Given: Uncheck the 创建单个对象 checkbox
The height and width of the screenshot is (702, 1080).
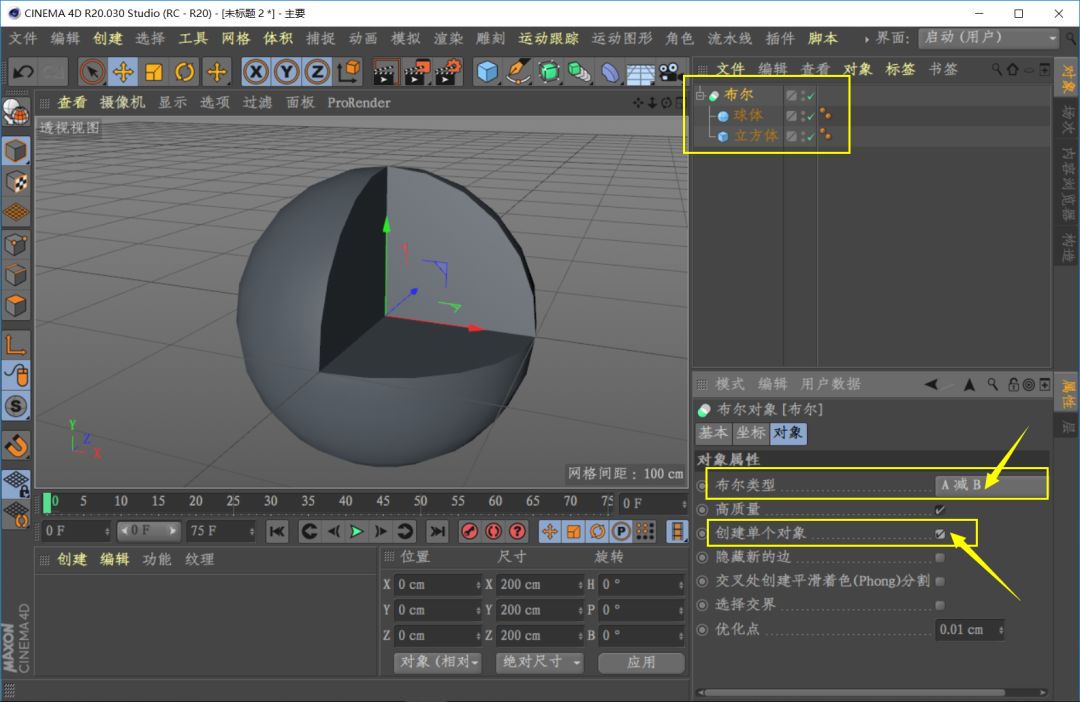Looking at the screenshot, I should click(x=940, y=534).
